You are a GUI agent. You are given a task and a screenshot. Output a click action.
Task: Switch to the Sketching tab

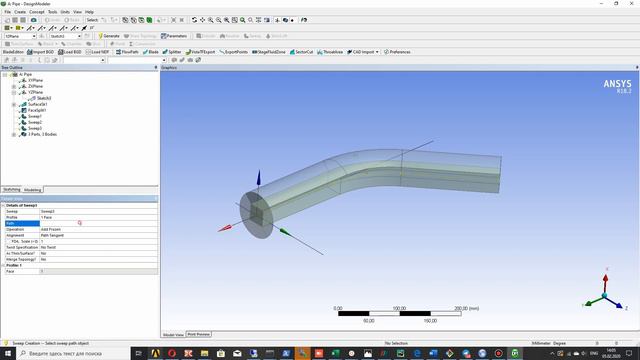pyautogui.click(x=11, y=189)
